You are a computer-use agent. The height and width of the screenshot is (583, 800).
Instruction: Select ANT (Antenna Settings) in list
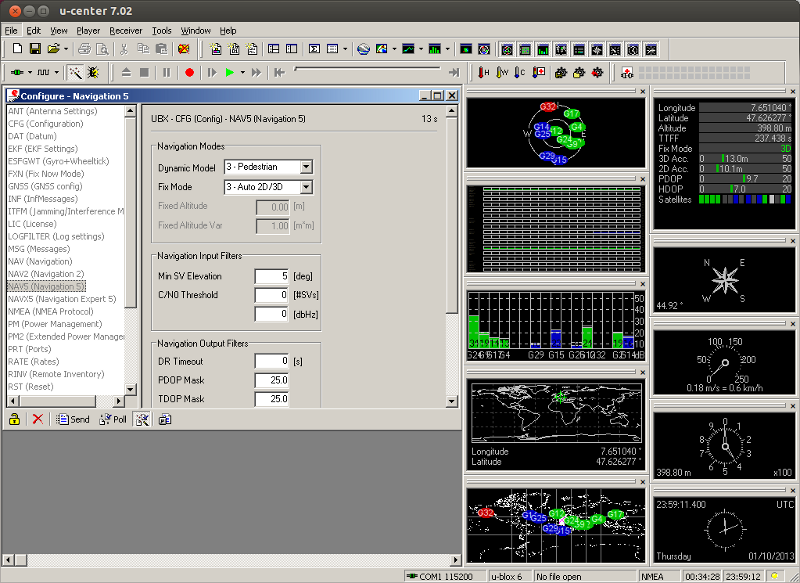click(x=53, y=111)
